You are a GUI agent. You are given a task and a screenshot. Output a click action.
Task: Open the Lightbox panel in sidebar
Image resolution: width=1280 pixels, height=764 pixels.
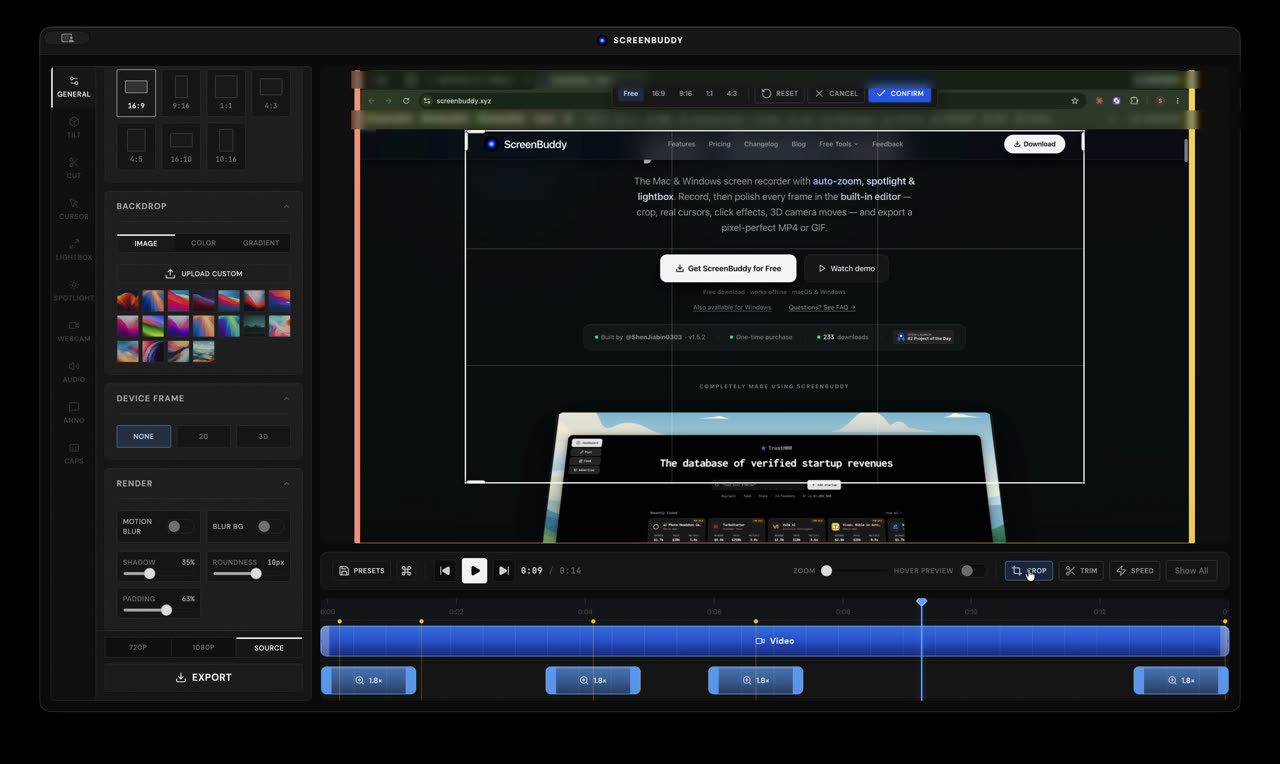(x=73, y=251)
